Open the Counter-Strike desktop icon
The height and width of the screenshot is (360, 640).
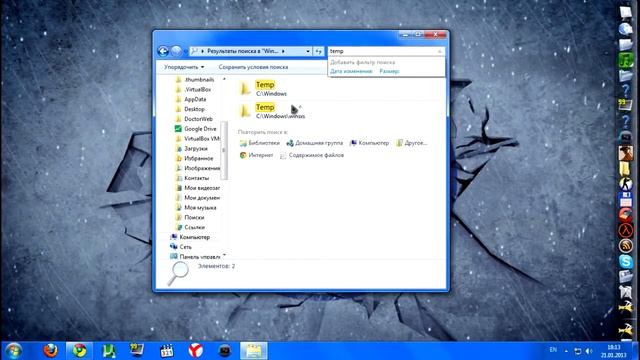tap(626, 184)
